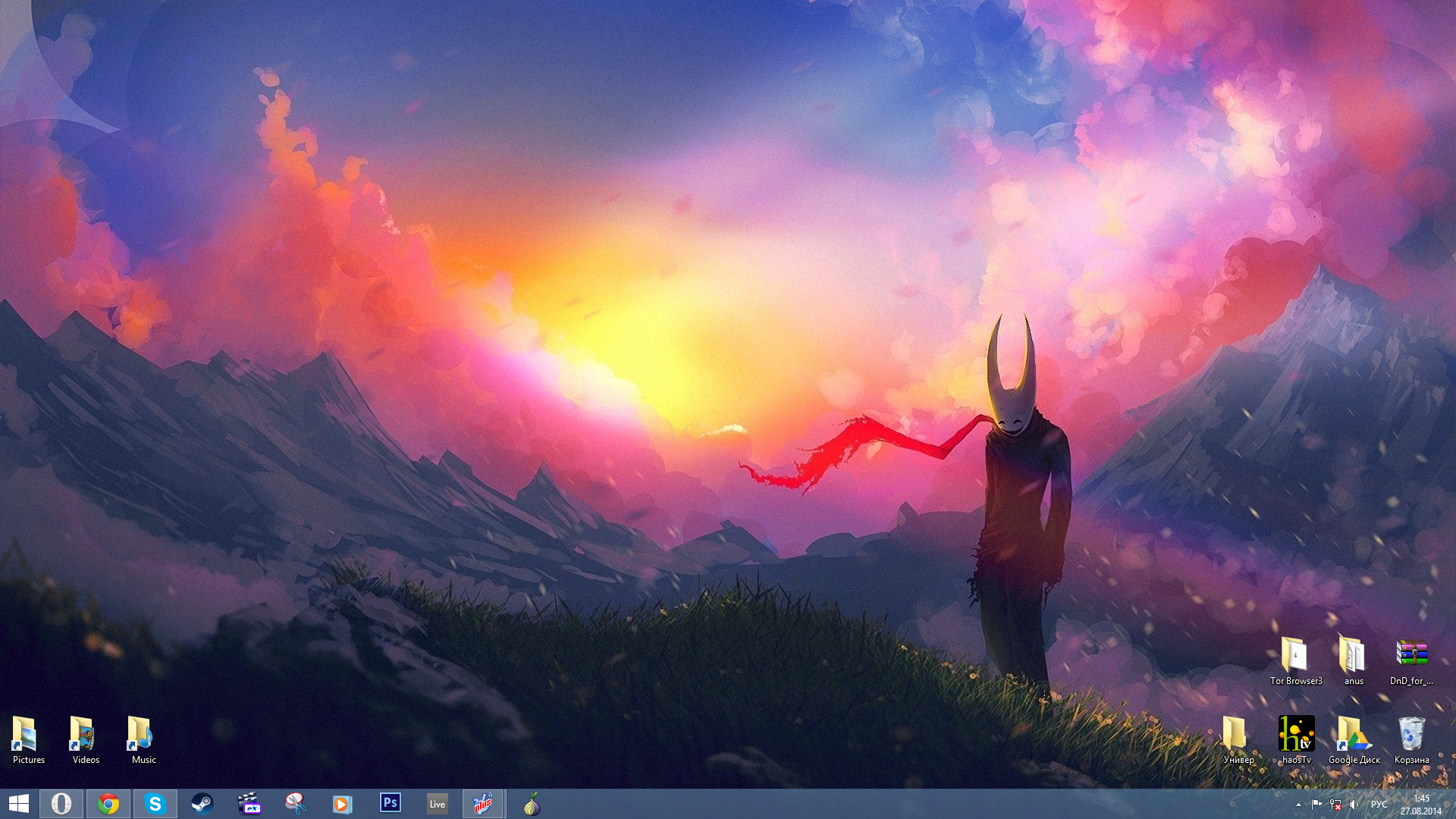Viewport: 1456px width, 819px height.
Task: Open the Windows Start button
Action: click(18, 804)
